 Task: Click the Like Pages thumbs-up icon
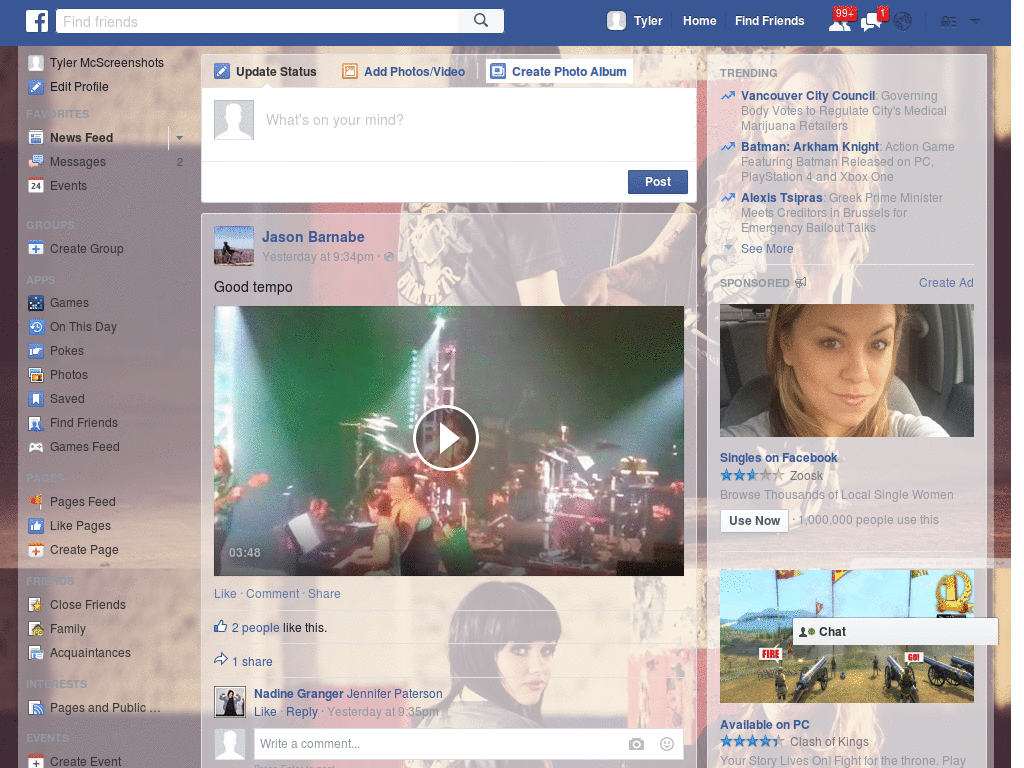[36, 526]
